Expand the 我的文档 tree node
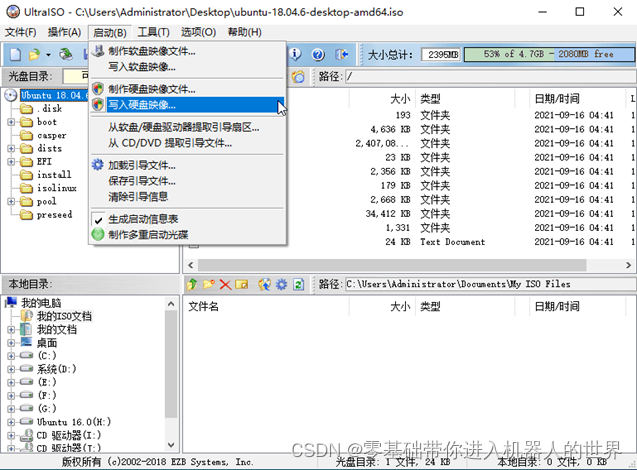This screenshot has width=637, height=470. tap(11, 329)
